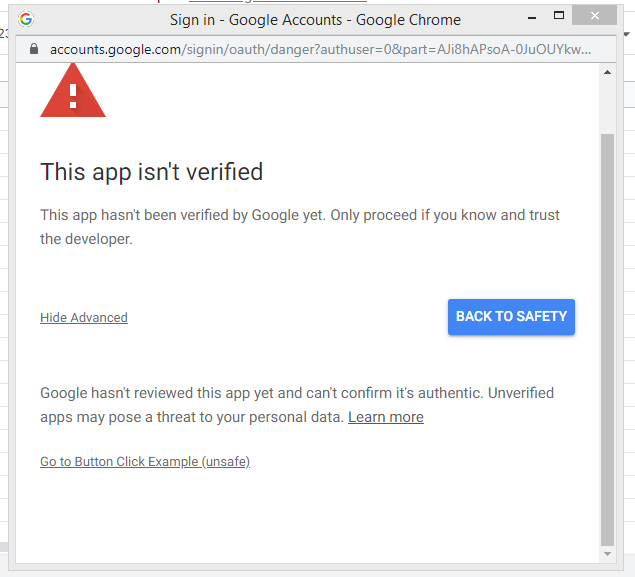This screenshot has height=577, width=635.
Task: Click the scrollbar track above the thumb
Action: click(607, 105)
